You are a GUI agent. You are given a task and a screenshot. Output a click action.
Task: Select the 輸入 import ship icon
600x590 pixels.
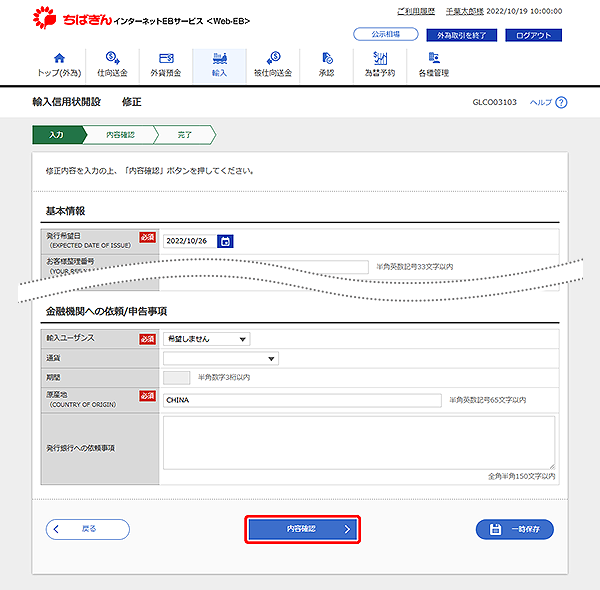tap(220, 58)
